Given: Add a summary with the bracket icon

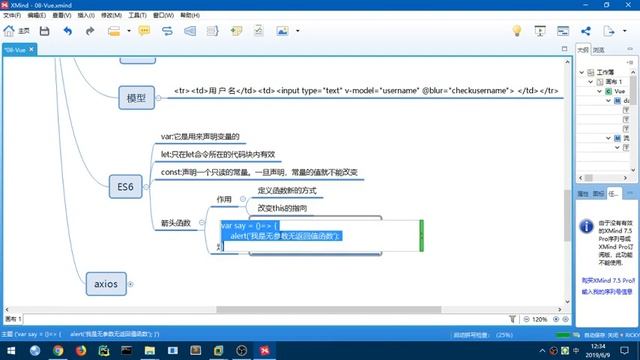Looking at the screenshot, I should [x=213, y=31].
